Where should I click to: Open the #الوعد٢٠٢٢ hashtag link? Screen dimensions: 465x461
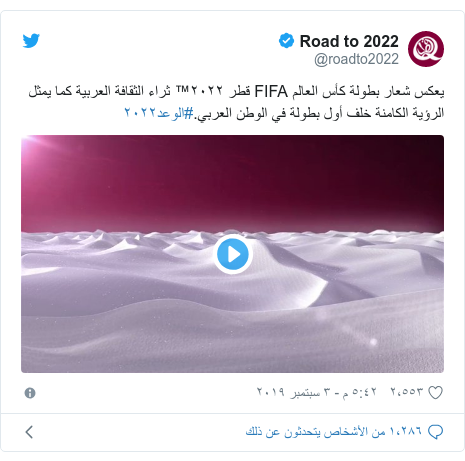coord(159,113)
